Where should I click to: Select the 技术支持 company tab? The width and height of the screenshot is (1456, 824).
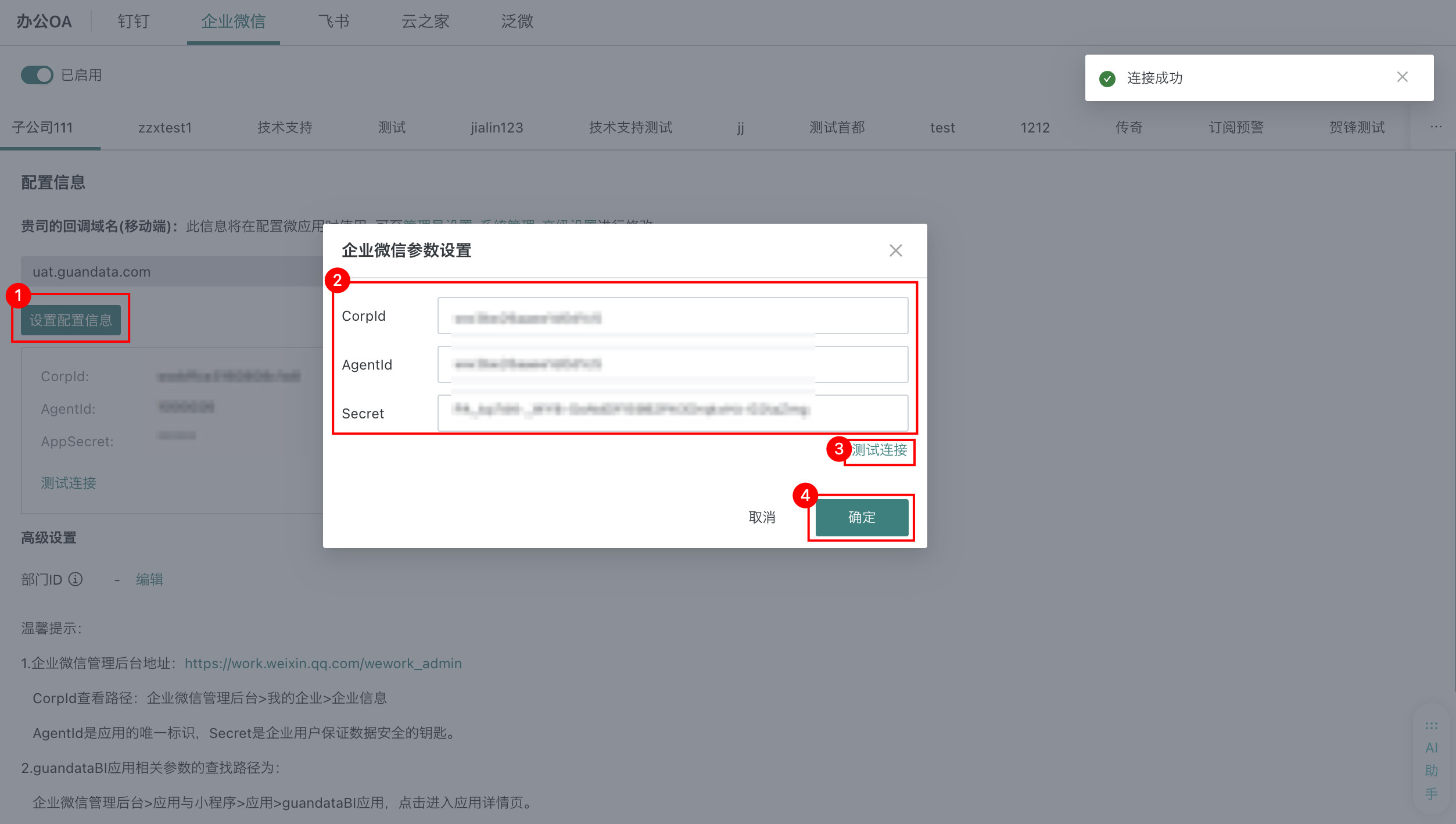coord(285,127)
